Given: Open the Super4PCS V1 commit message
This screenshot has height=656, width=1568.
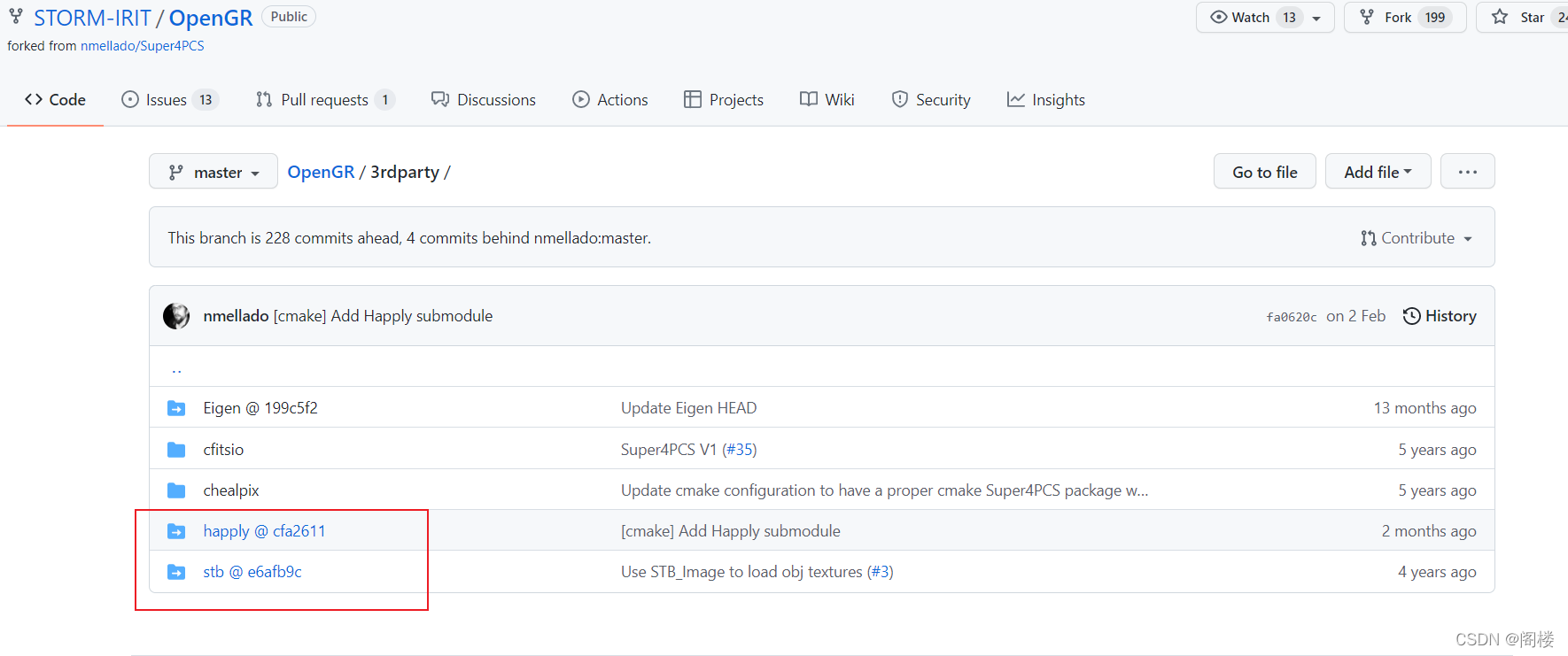Looking at the screenshot, I should [669, 450].
